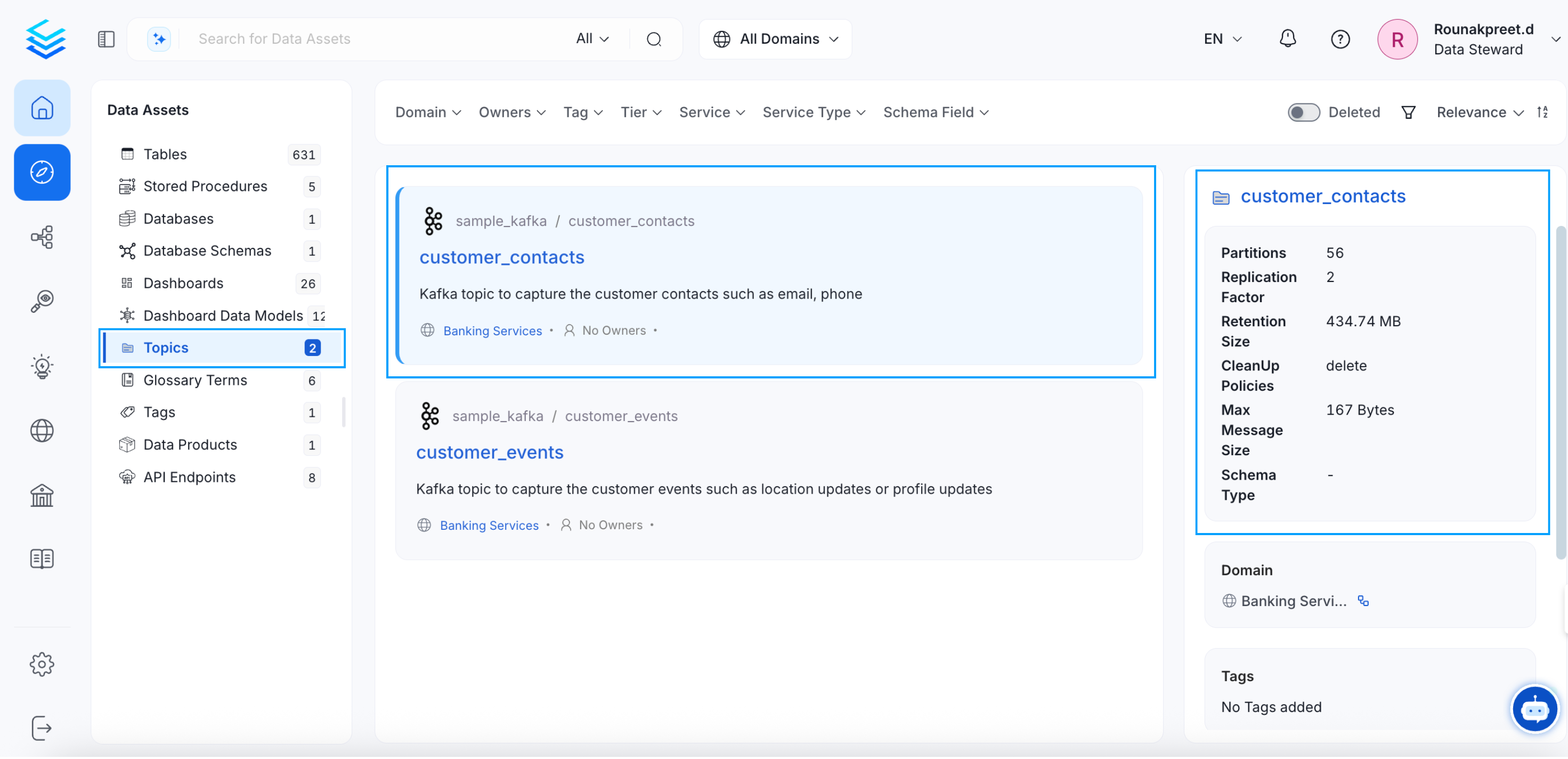Click the logout icon at sidebar bottom
Viewport: 1568px width, 759px height.
point(42,728)
